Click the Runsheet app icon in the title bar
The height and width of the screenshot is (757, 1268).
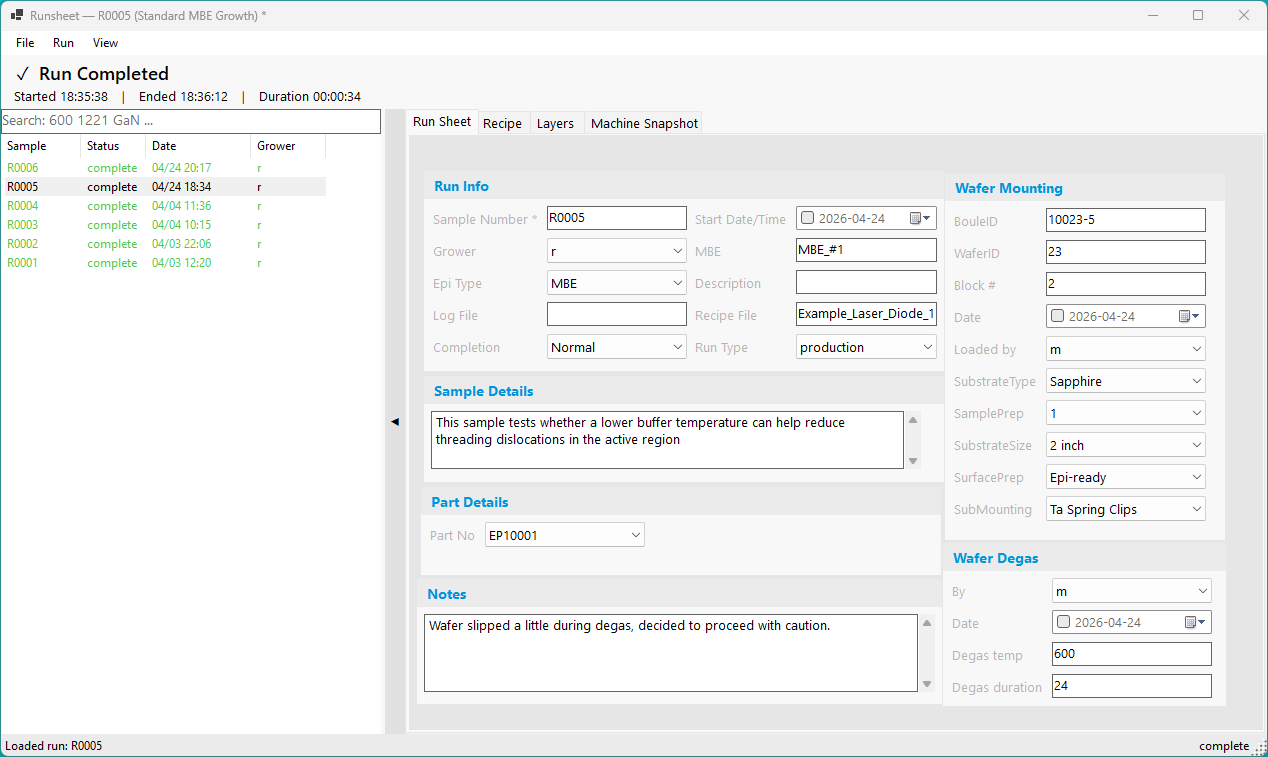17,15
